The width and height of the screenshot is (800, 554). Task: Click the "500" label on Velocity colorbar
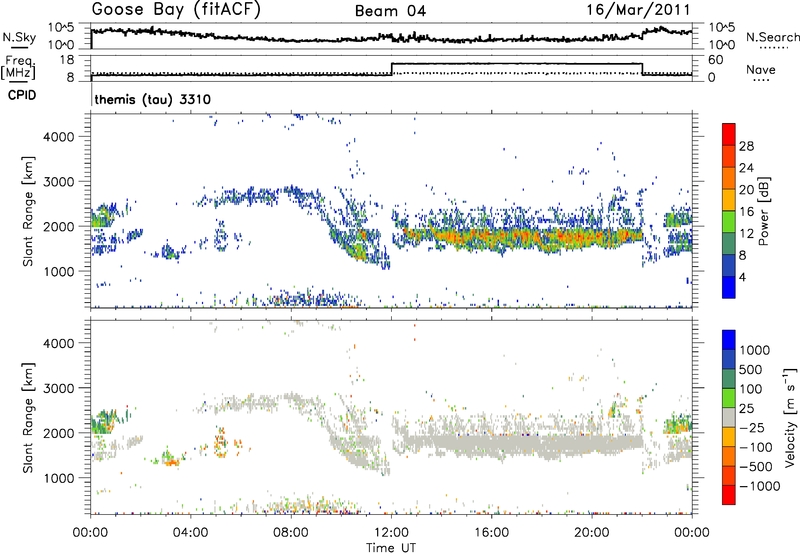(x=751, y=369)
